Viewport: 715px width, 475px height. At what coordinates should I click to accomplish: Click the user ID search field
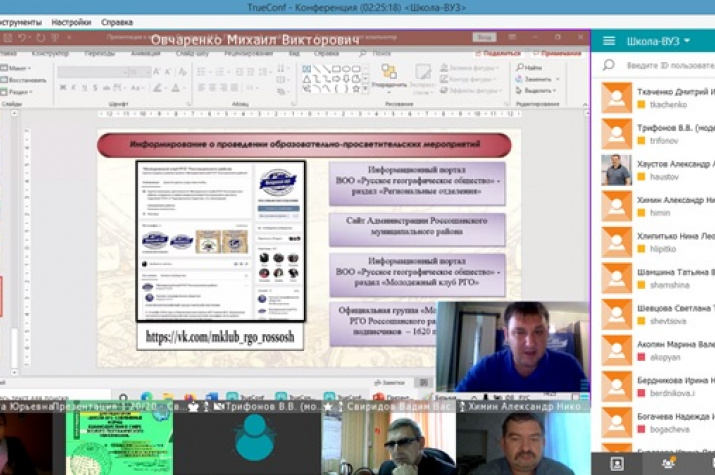[x=670, y=65]
